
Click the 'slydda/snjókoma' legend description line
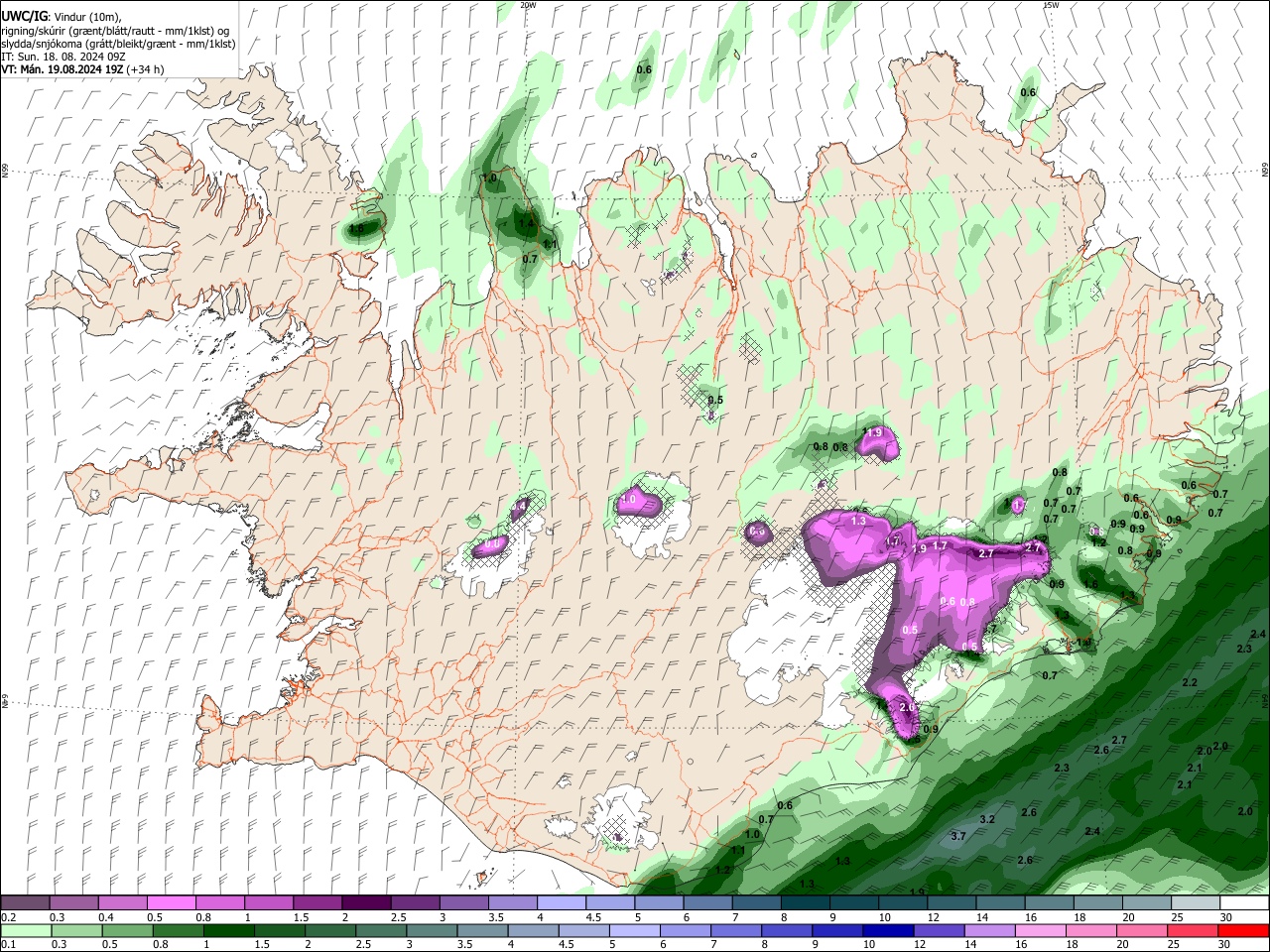coord(118,44)
